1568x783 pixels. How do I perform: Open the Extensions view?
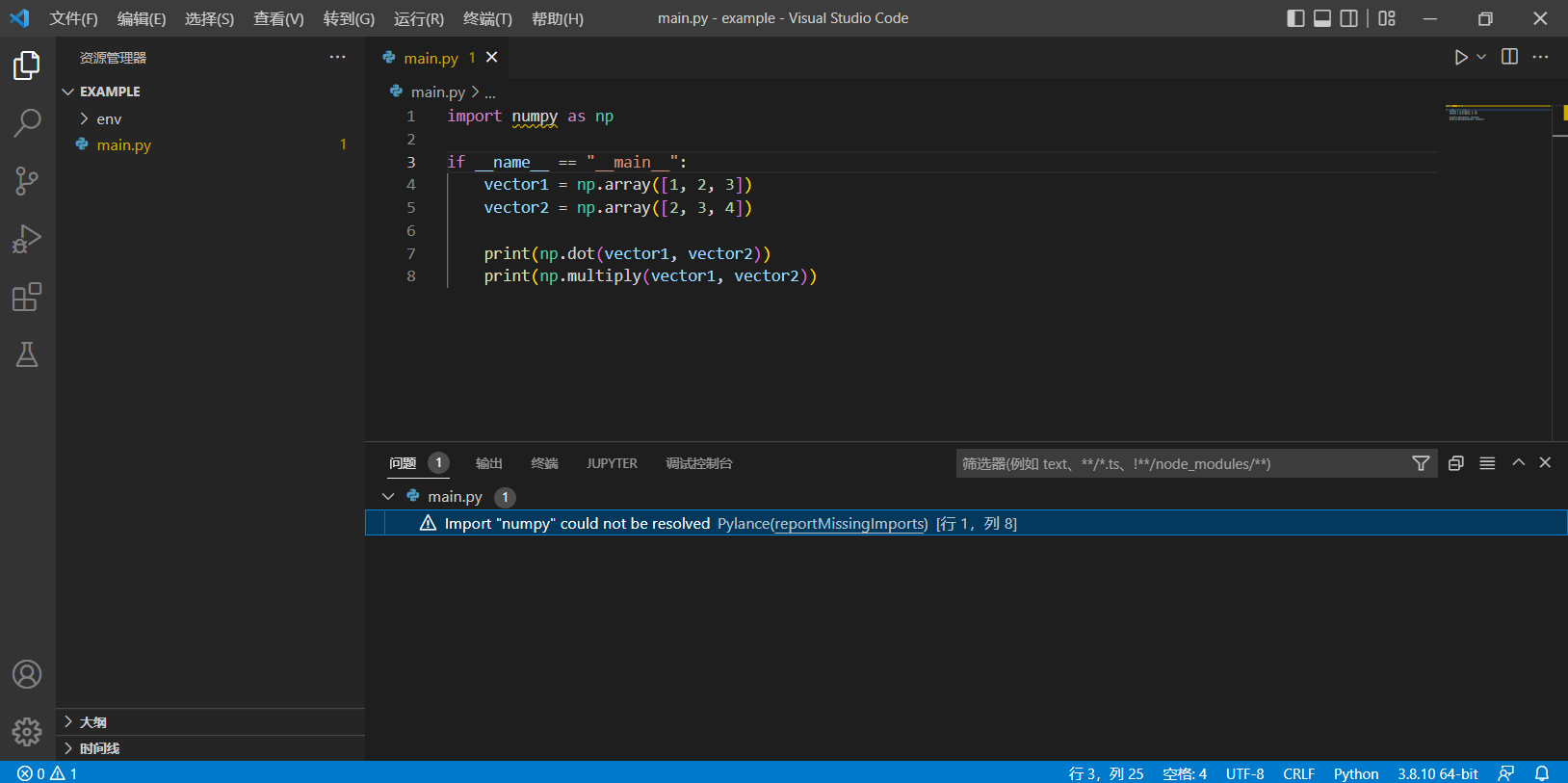27,297
